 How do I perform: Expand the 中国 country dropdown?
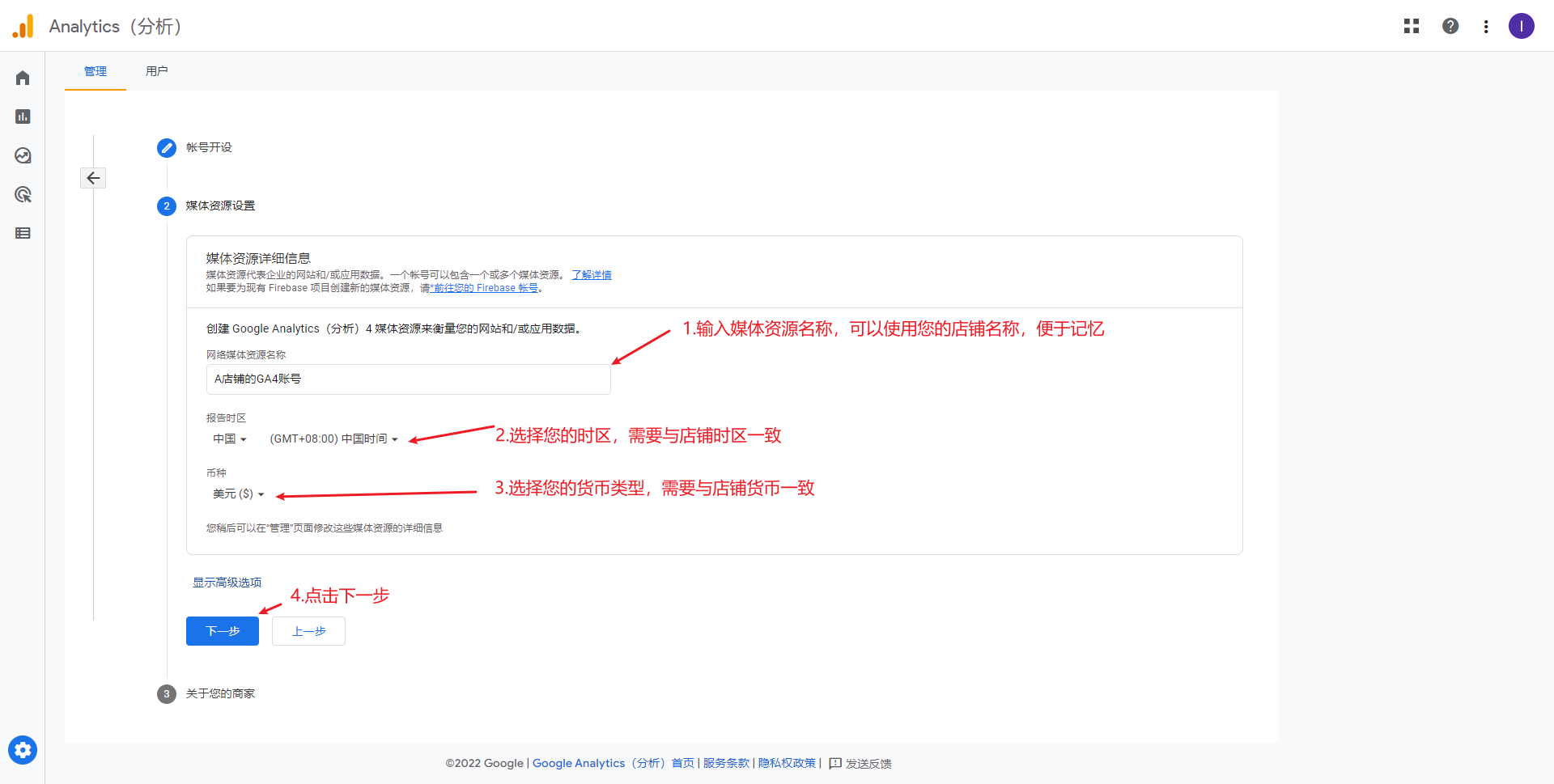[230, 439]
